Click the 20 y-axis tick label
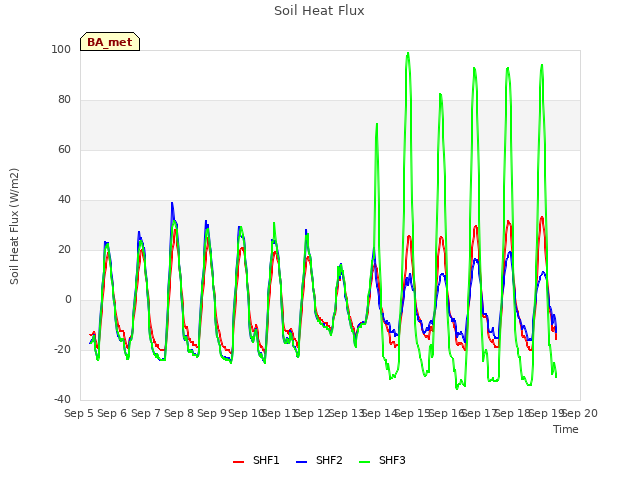This screenshot has height=480, width=640. coord(64,250)
